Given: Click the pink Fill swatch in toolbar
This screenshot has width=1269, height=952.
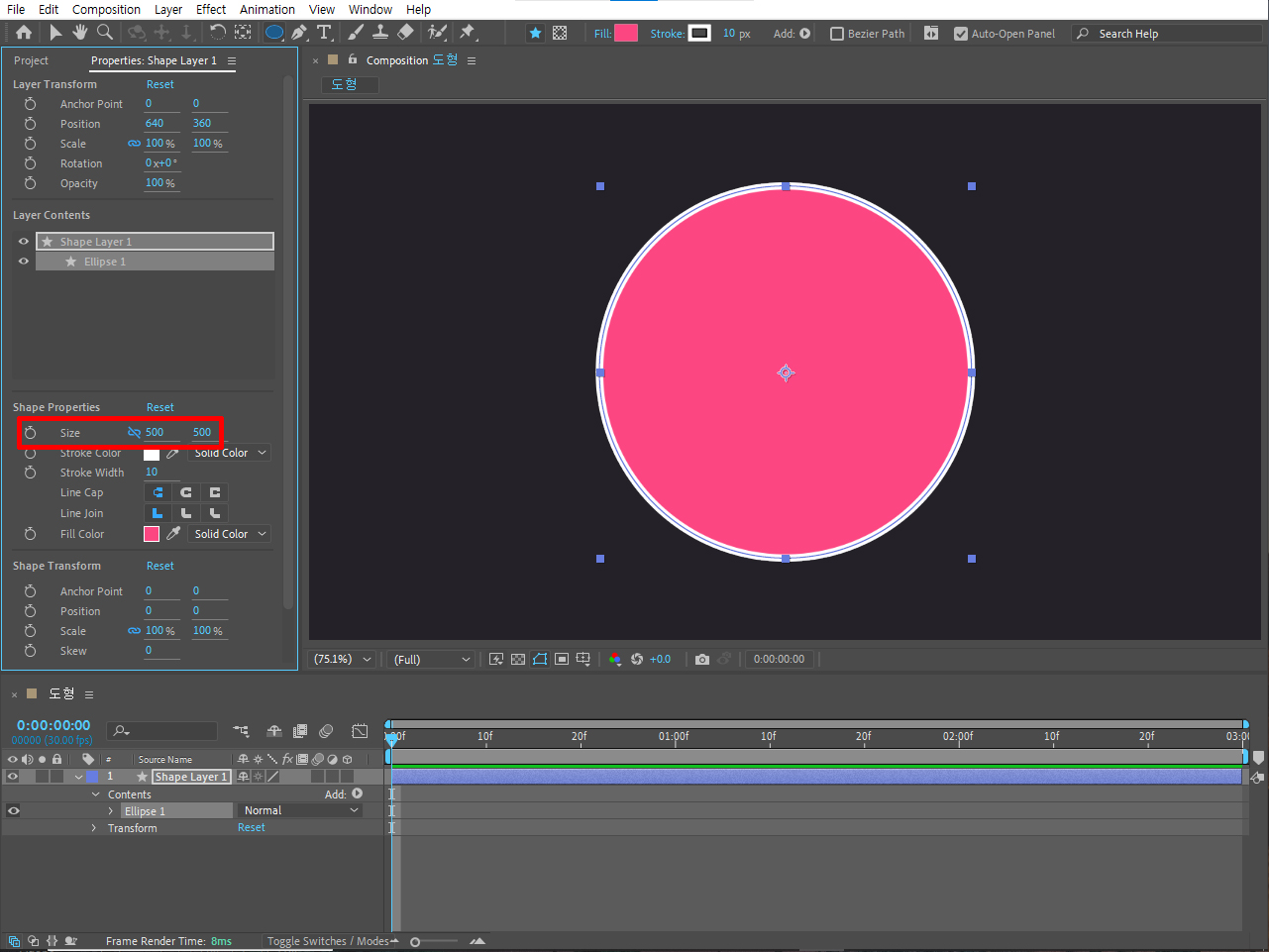Looking at the screenshot, I should pyautogui.click(x=626, y=33).
